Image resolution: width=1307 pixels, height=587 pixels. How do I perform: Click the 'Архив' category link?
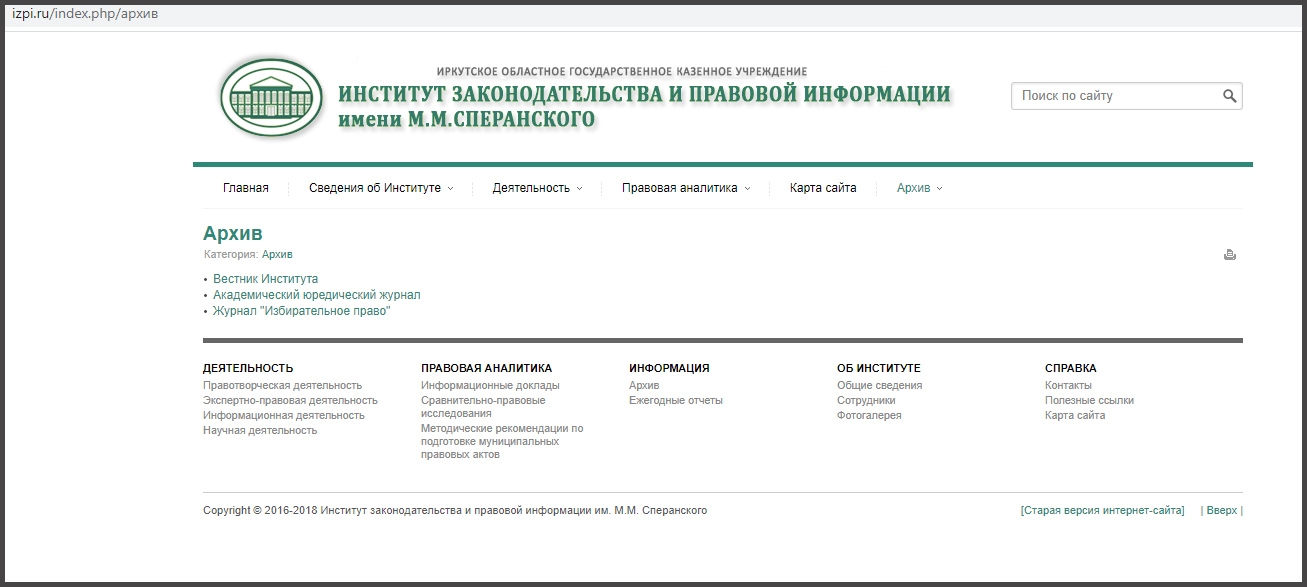[277, 255]
